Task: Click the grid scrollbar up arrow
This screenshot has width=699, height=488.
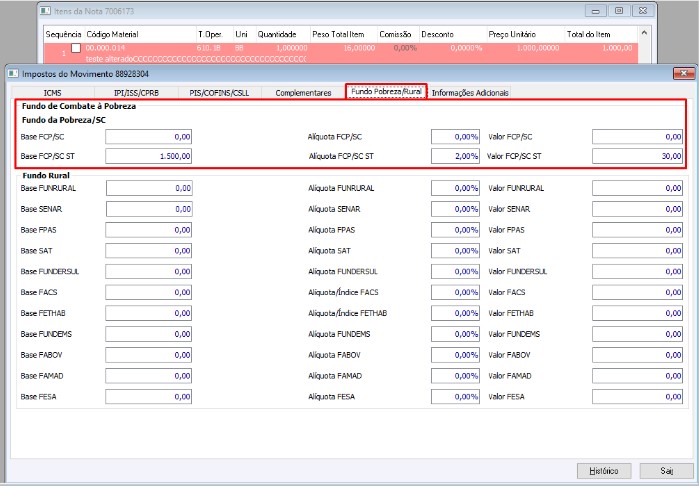Action: coord(644,33)
